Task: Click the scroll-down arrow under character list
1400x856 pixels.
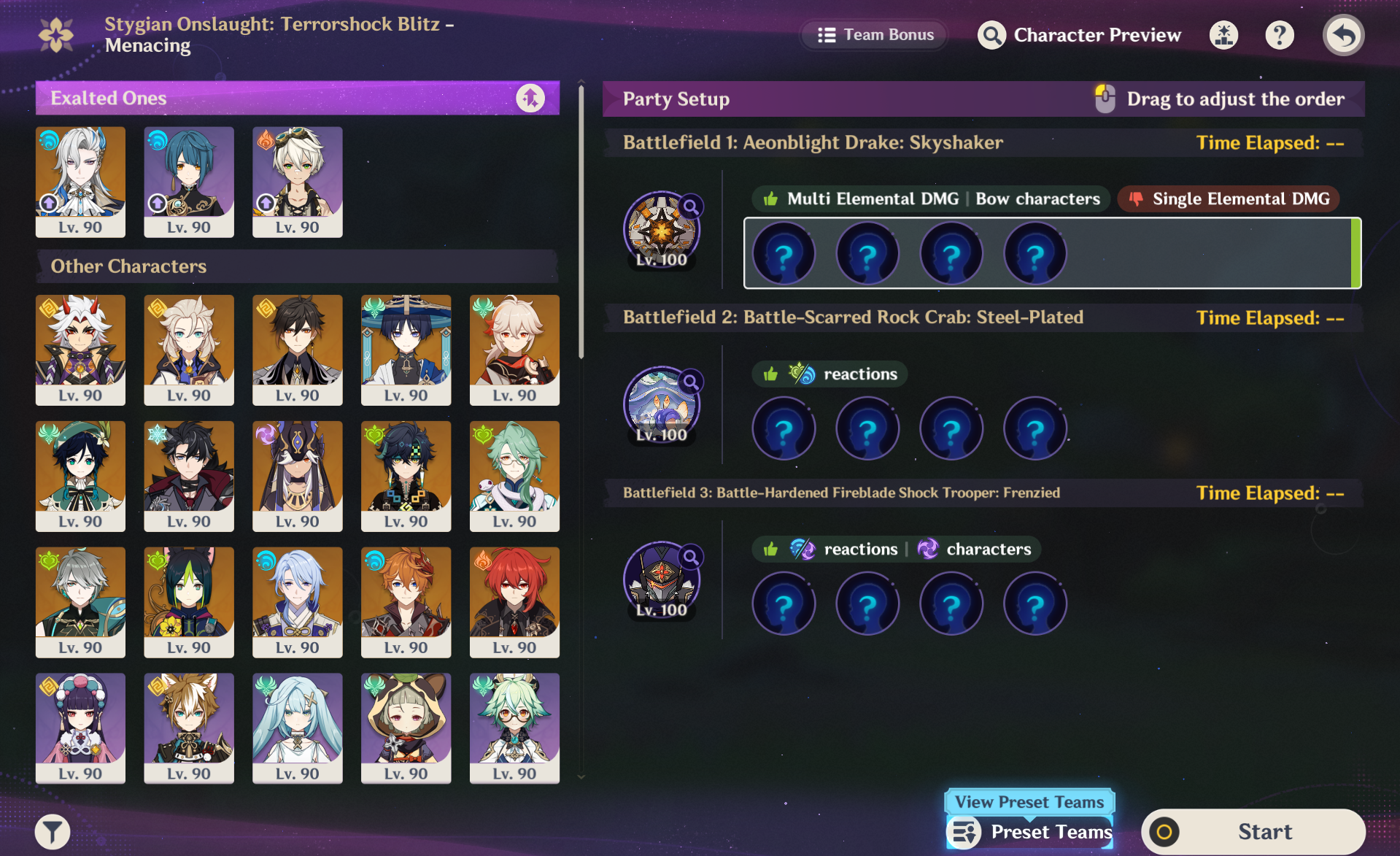Action: [581, 777]
